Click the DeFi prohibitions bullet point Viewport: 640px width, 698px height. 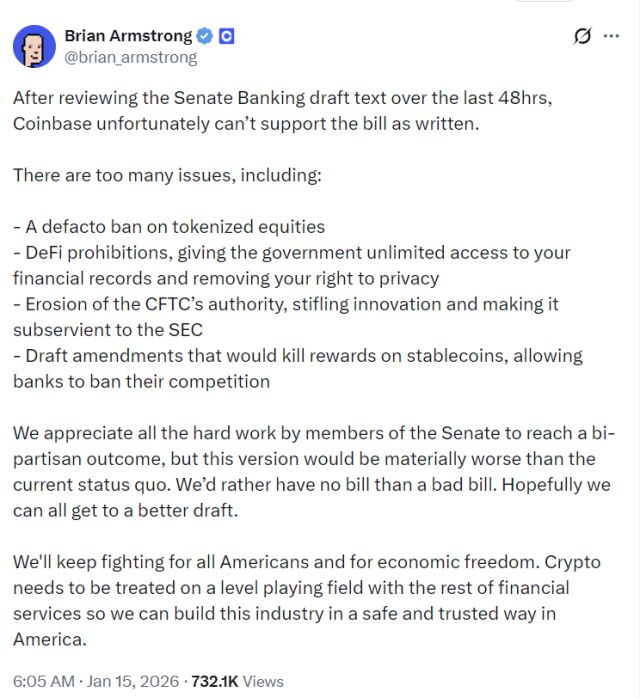tap(290, 265)
